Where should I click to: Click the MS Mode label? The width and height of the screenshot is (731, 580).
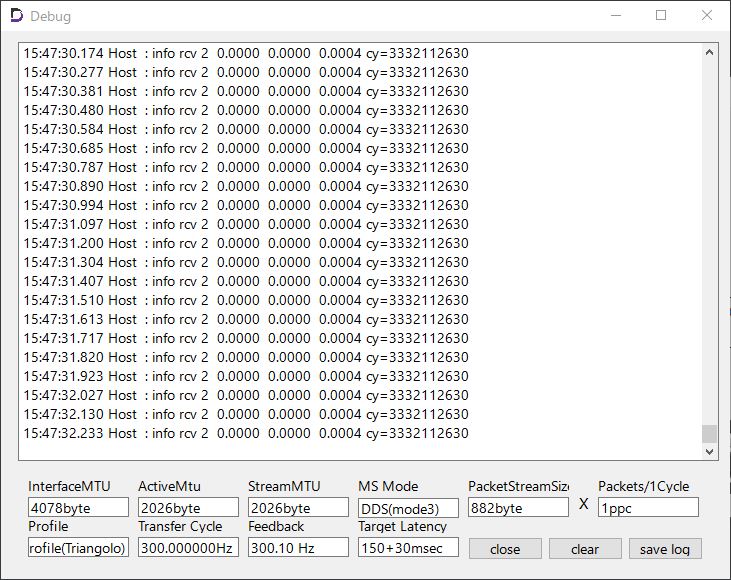[388, 486]
